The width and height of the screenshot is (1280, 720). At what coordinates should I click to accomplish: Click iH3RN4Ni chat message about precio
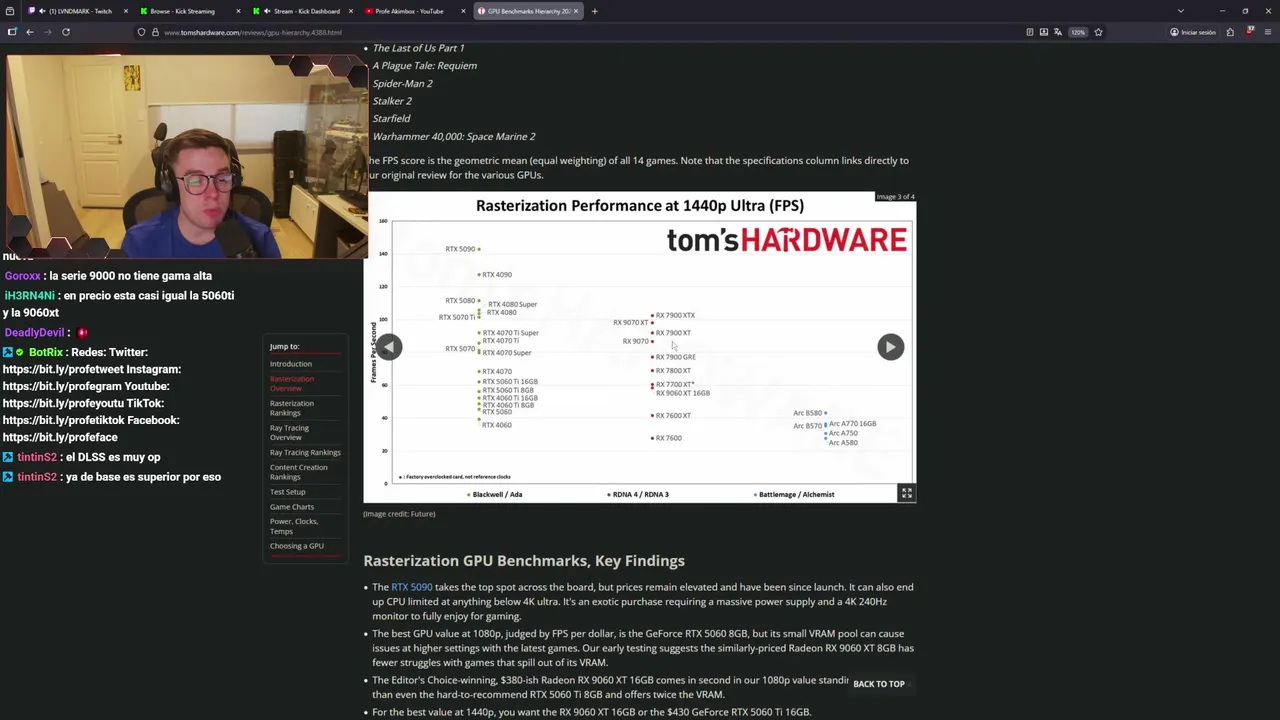click(119, 304)
